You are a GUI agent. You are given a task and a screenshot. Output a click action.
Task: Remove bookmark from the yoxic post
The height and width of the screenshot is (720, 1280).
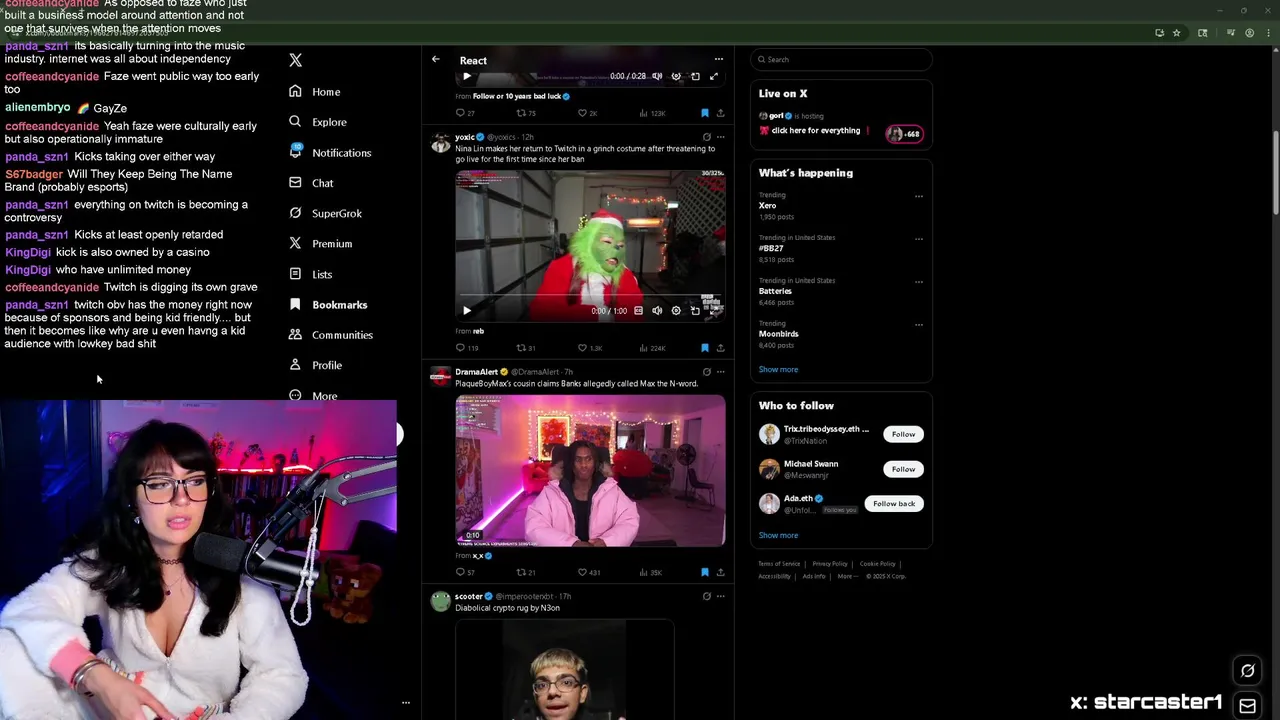click(704, 348)
